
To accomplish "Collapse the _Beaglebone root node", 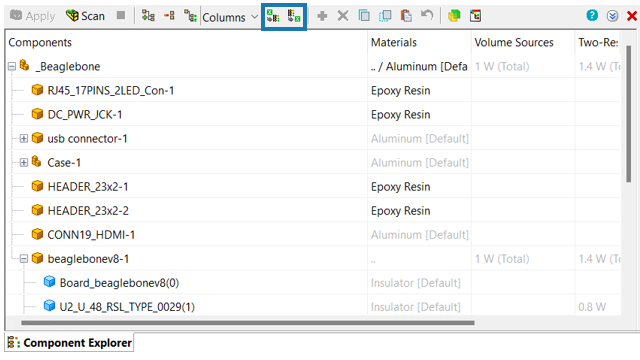I will [x=12, y=66].
